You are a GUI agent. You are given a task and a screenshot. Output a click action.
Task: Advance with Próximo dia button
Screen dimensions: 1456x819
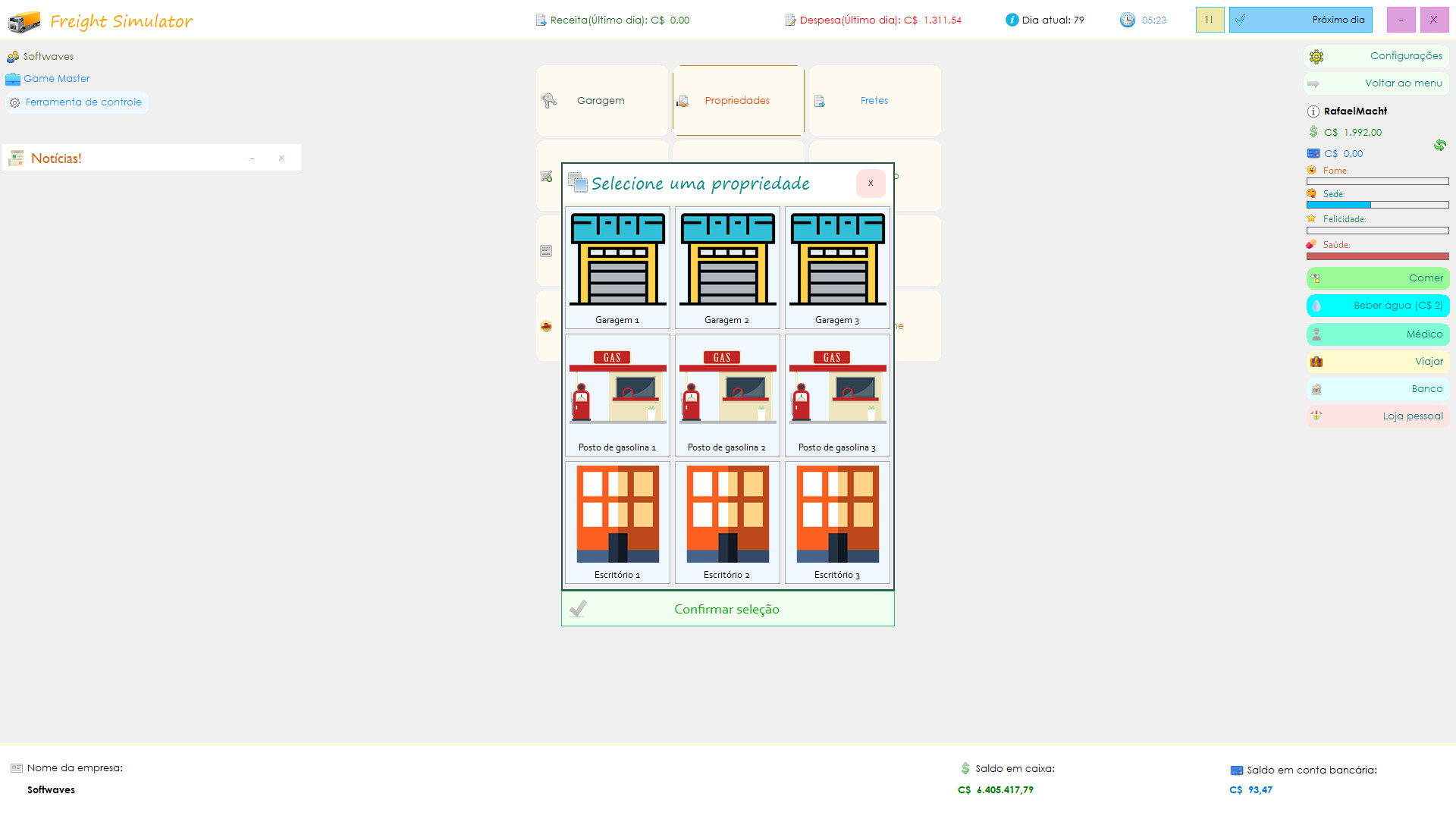1301,20
